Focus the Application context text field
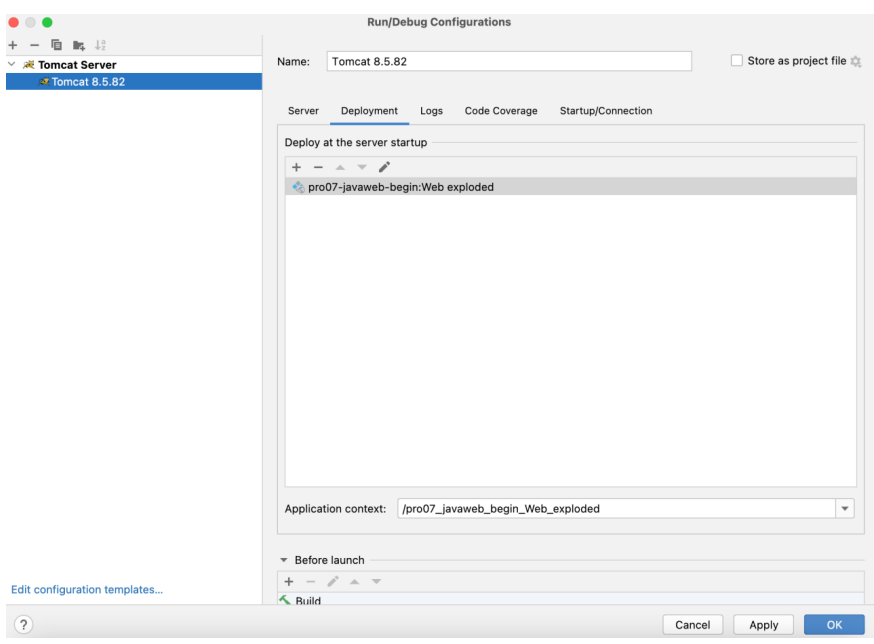The width and height of the screenshot is (874, 644). [x=616, y=509]
